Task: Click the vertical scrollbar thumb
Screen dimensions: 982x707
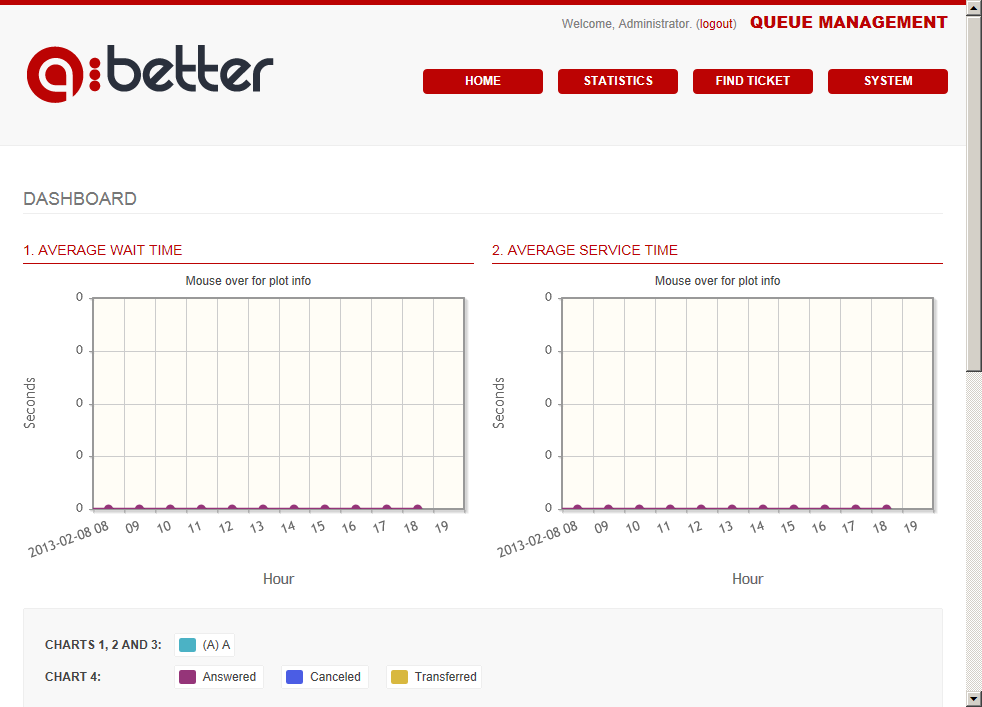Action: coord(974,194)
